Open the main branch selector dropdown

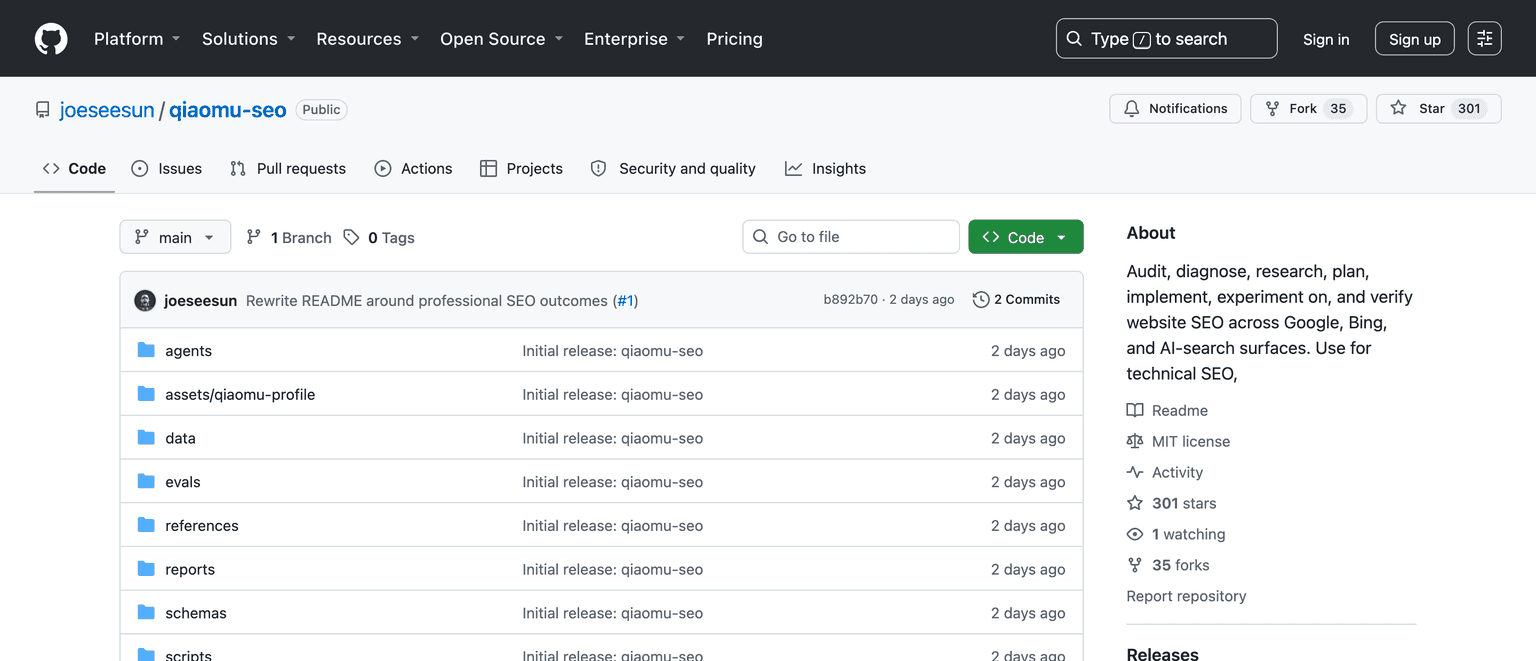click(x=175, y=237)
